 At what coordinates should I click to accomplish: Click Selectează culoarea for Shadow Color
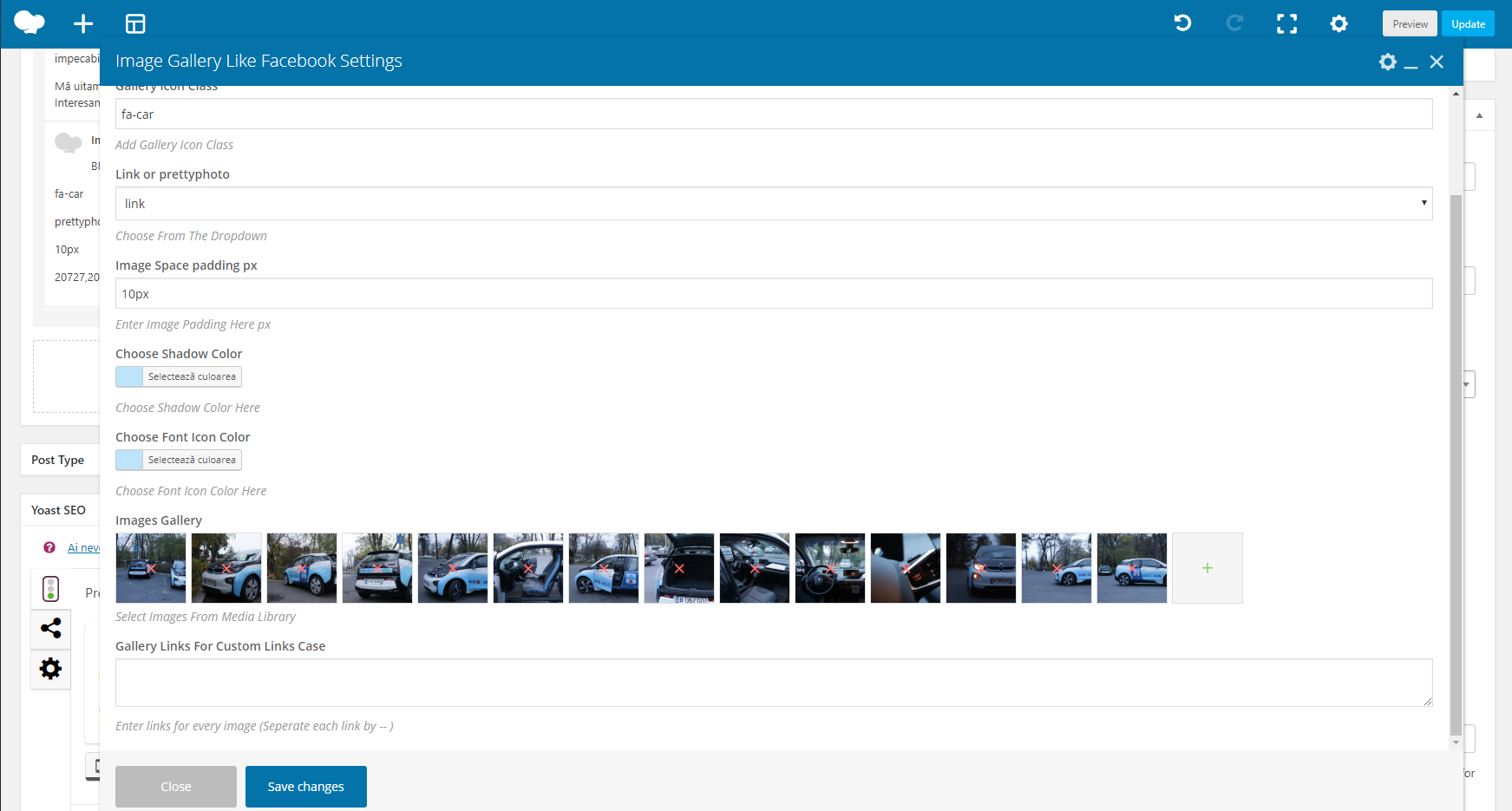pyautogui.click(x=192, y=376)
